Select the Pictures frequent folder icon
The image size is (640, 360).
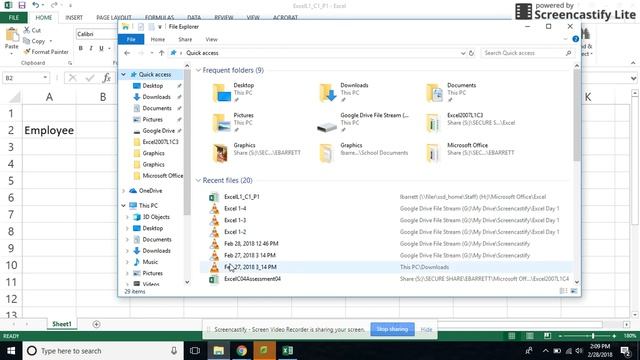[x=222, y=123]
